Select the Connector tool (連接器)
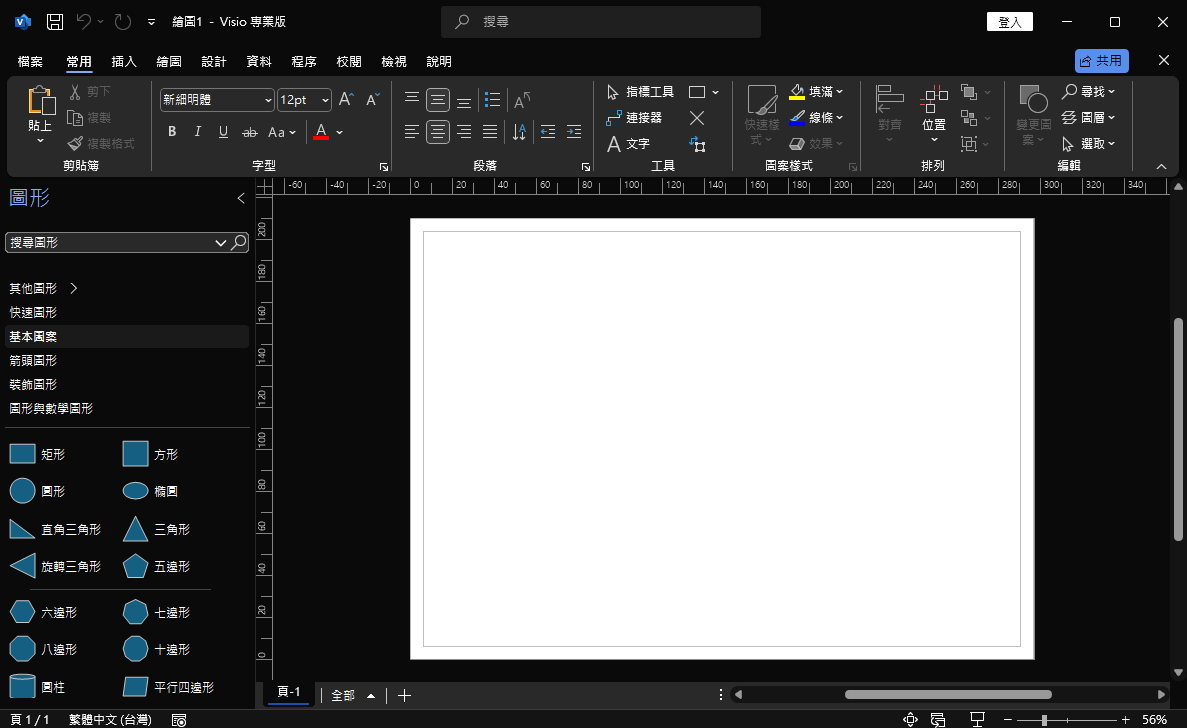The width and height of the screenshot is (1187, 728). (634, 118)
